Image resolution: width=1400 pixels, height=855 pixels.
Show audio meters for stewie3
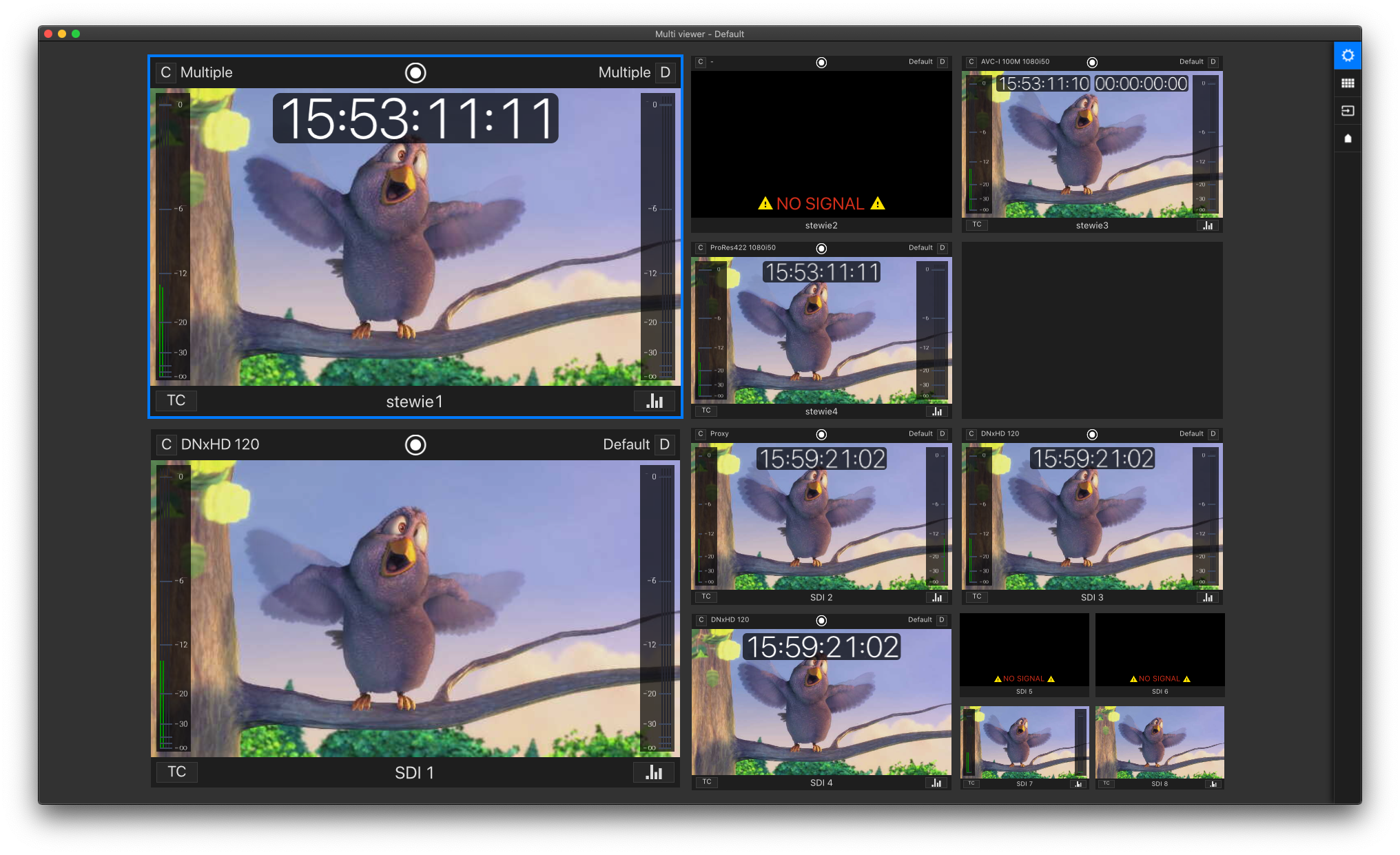[1208, 225]
